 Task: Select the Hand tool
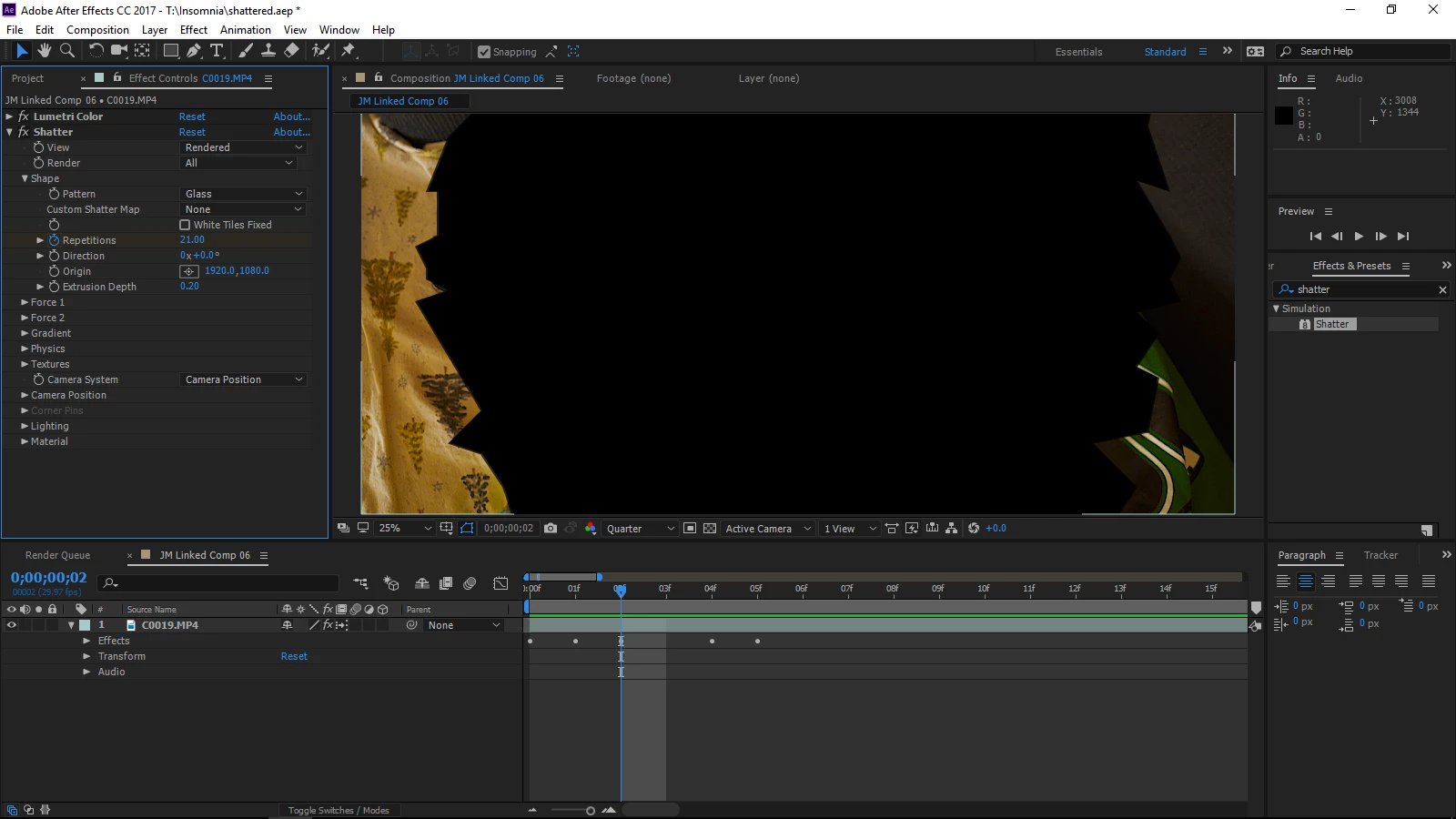[44, 51]
